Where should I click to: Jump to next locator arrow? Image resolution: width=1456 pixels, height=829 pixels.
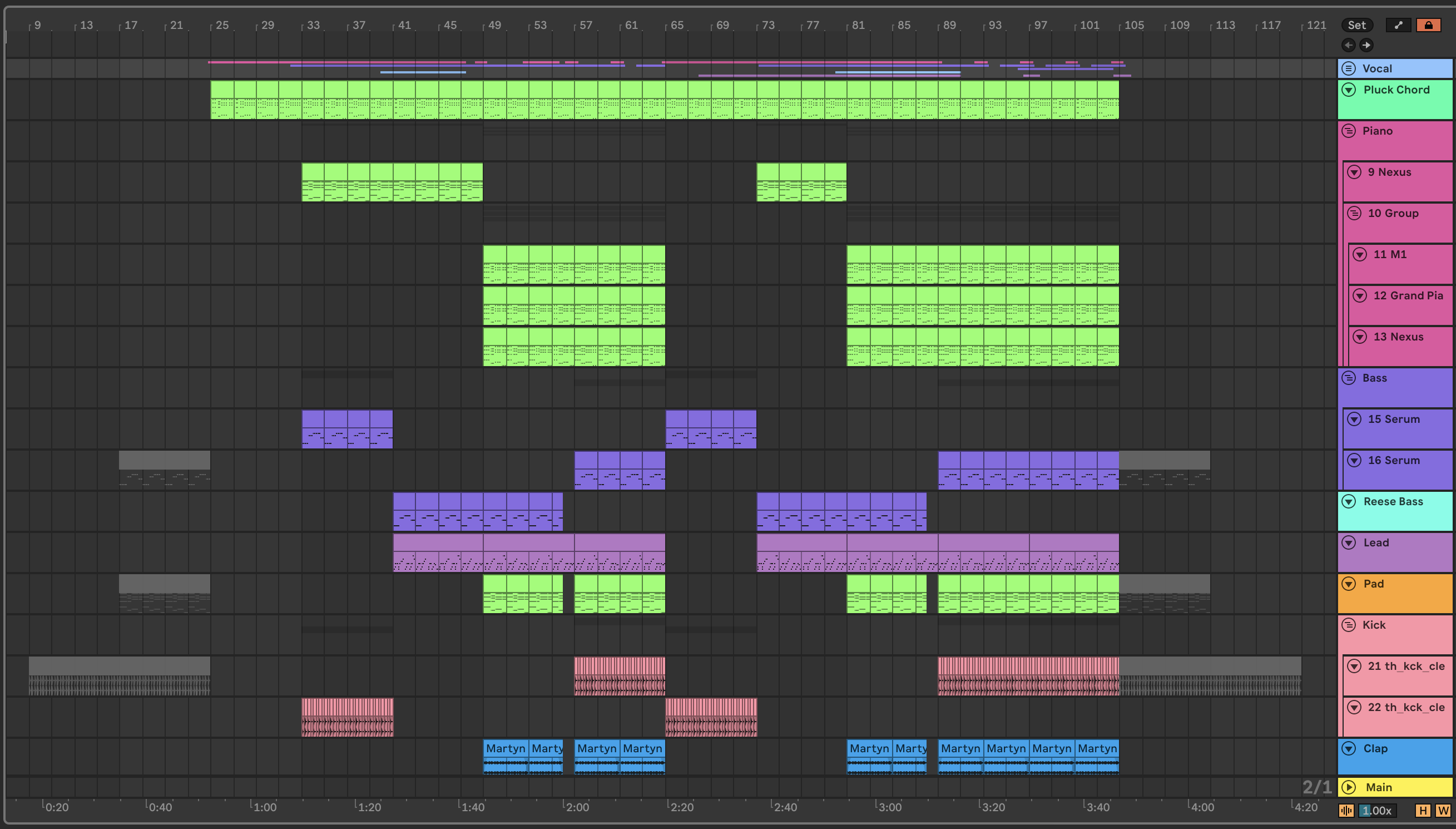(1366, 45)
